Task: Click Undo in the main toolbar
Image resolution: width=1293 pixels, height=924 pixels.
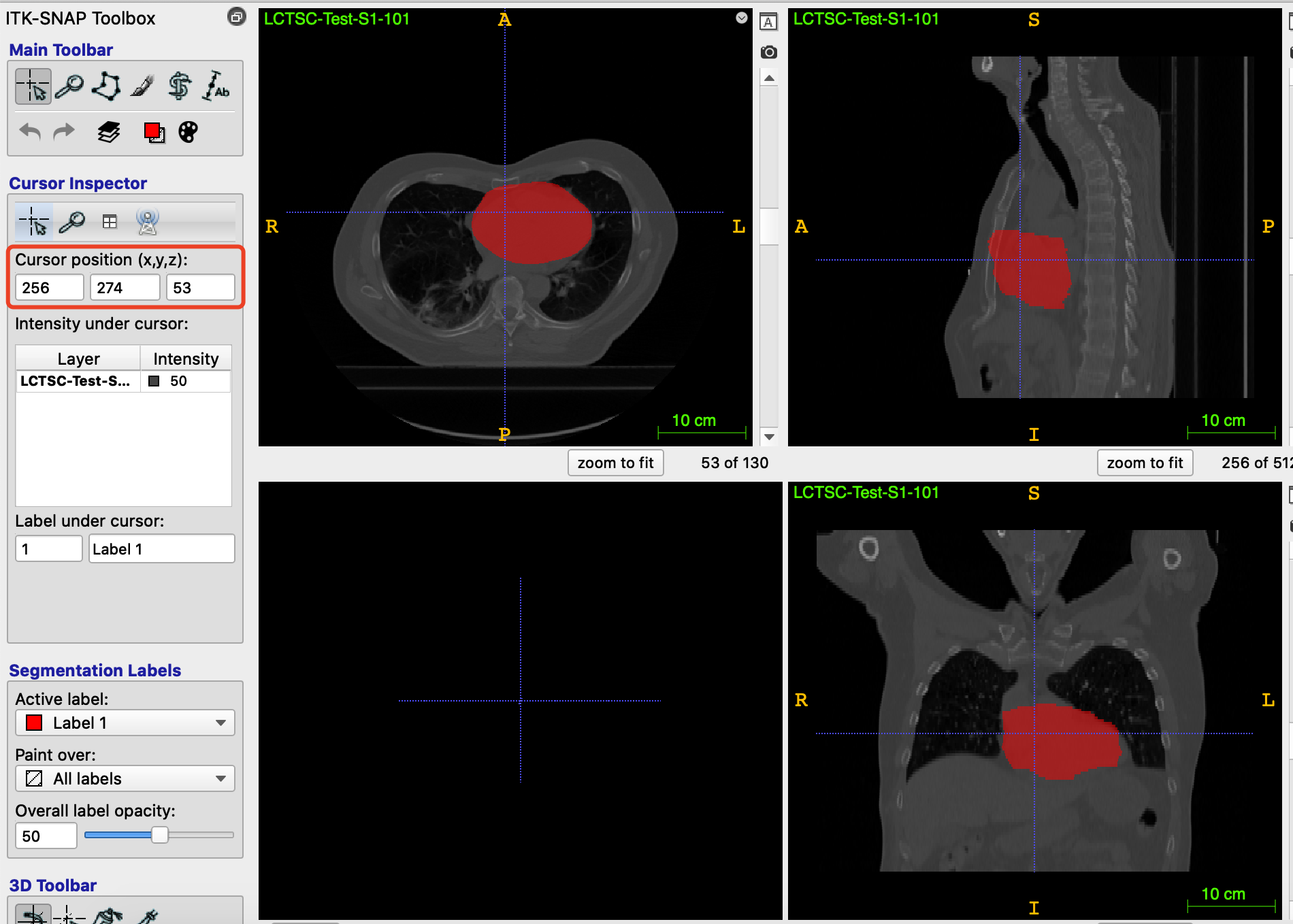Action: click(29, 131)
